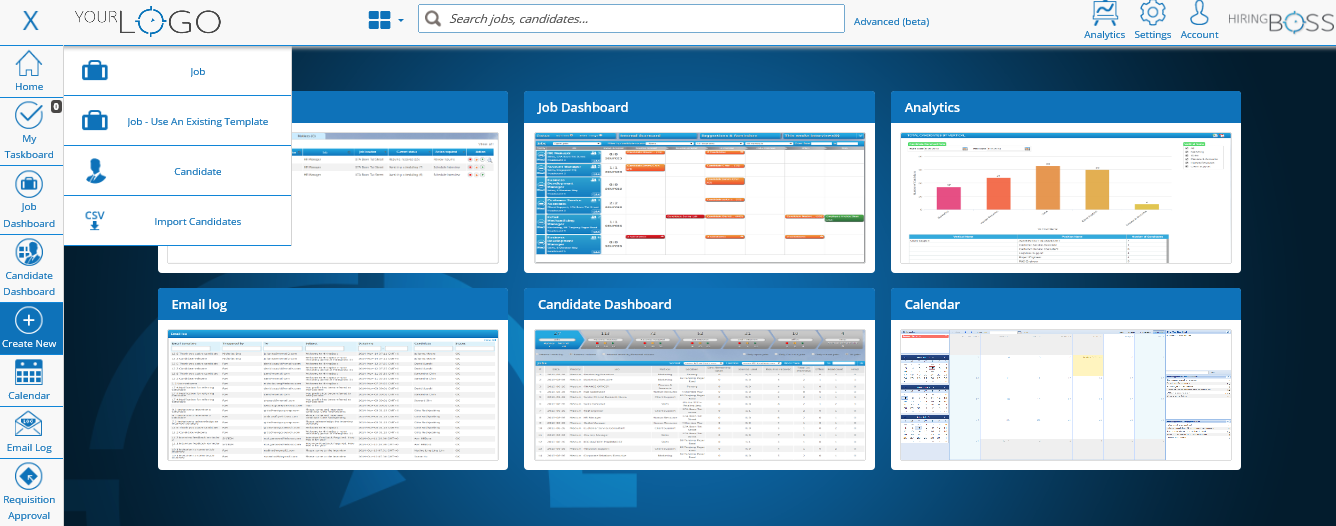
Task: Open the Analytics card thumbnail
Action: (1066, 197)
